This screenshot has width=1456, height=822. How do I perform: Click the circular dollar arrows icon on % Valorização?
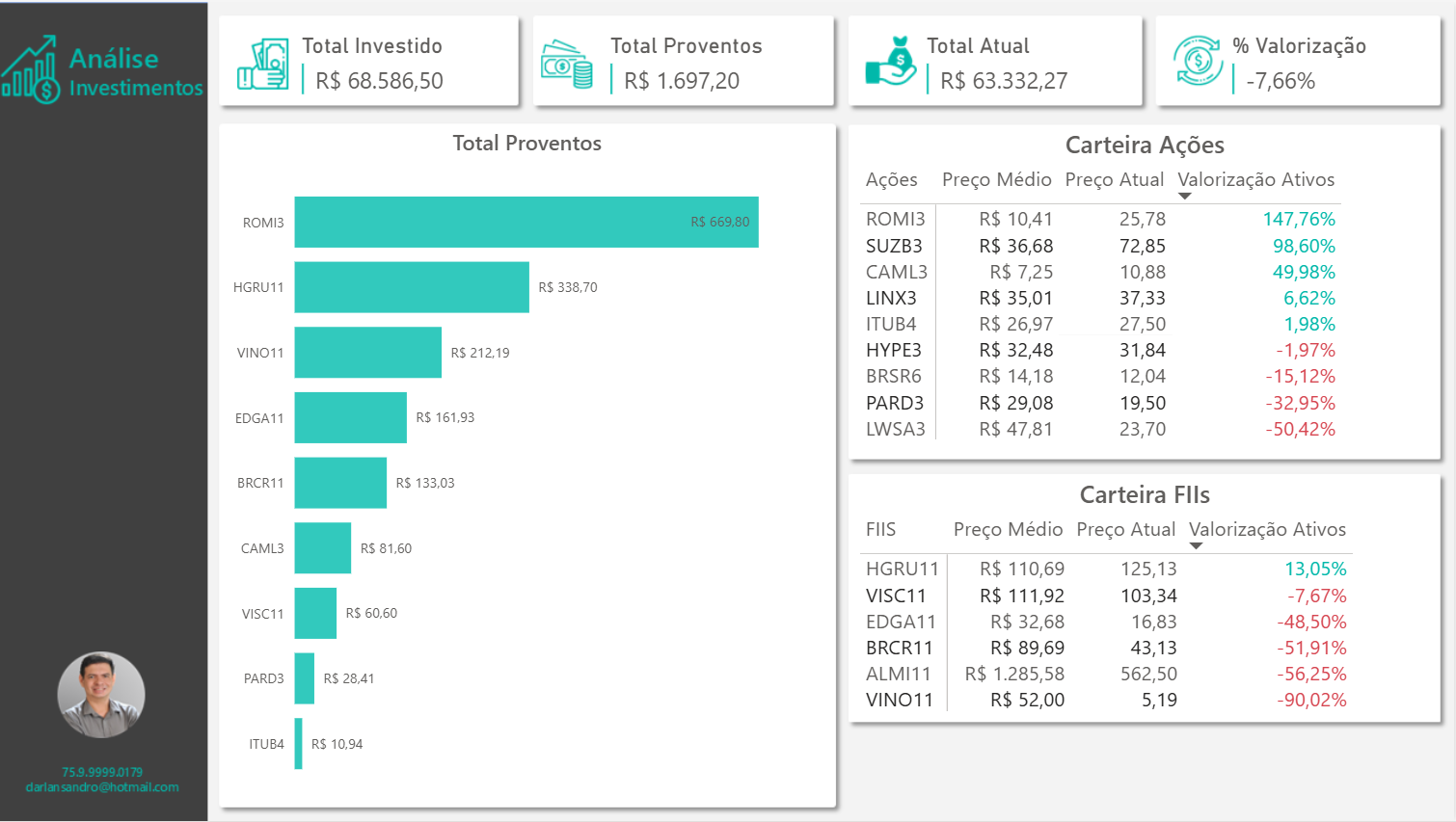[x=1197, y=61]
